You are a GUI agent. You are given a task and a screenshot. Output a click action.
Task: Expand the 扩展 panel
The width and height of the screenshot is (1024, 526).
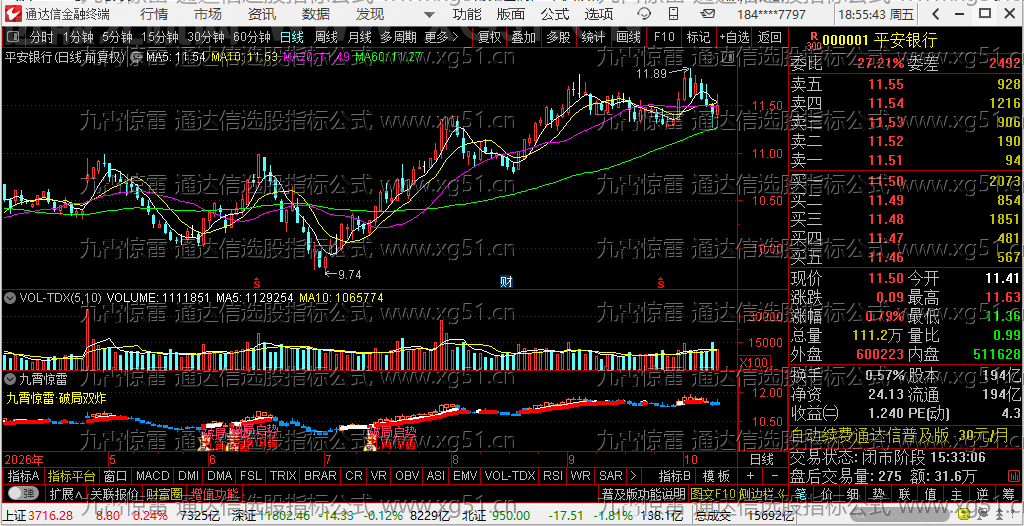(66, 493)
